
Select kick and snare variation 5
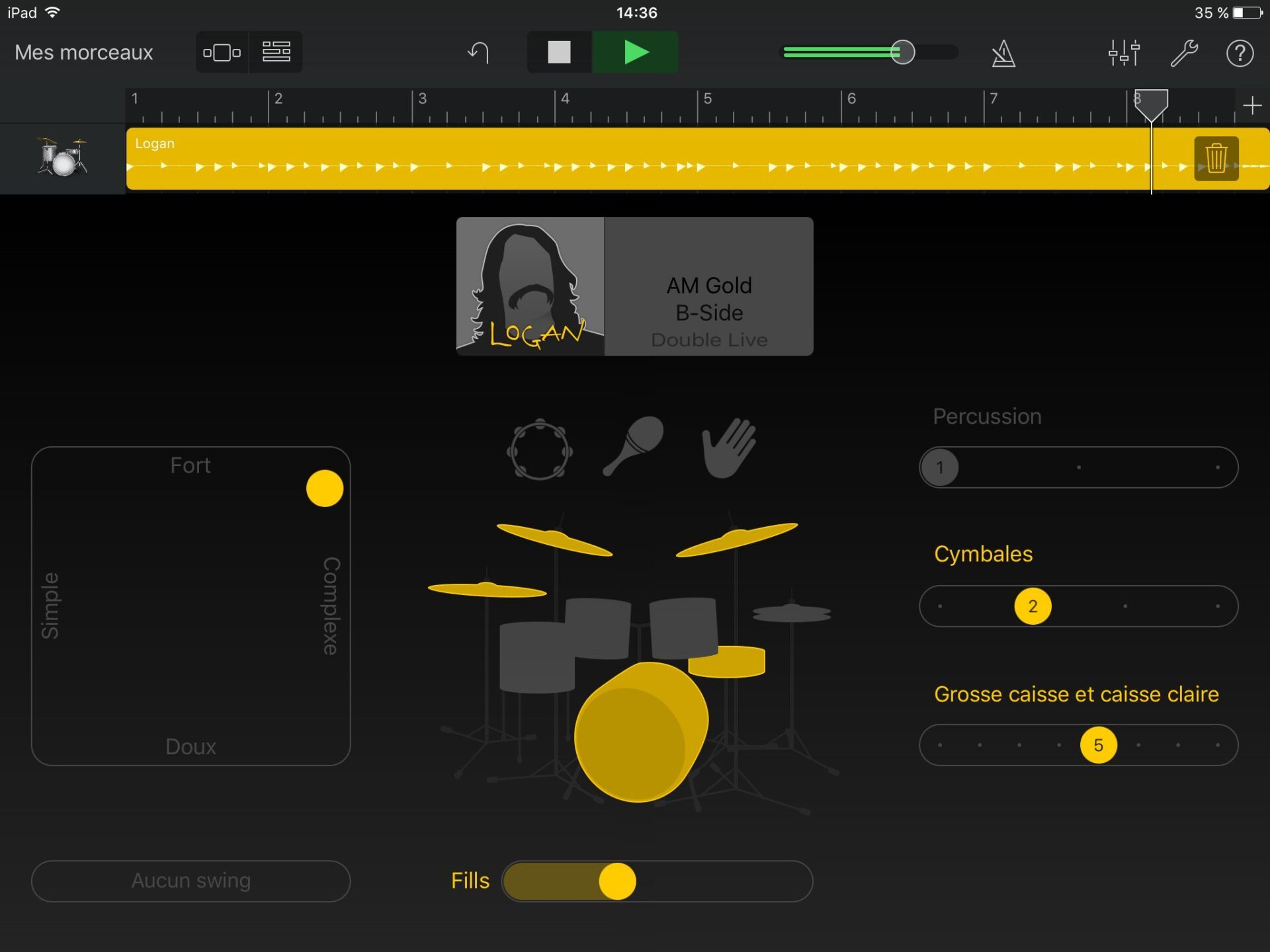click(x=1098, y=745)
